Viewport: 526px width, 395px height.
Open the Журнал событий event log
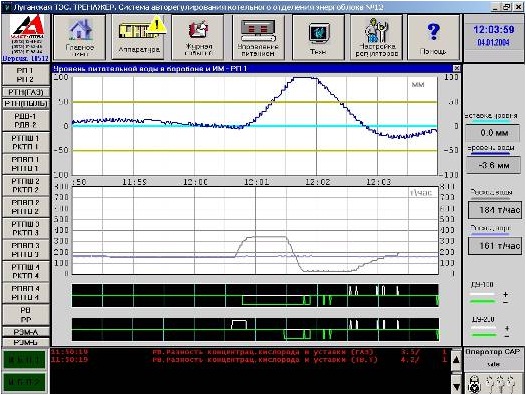[198, 37]
